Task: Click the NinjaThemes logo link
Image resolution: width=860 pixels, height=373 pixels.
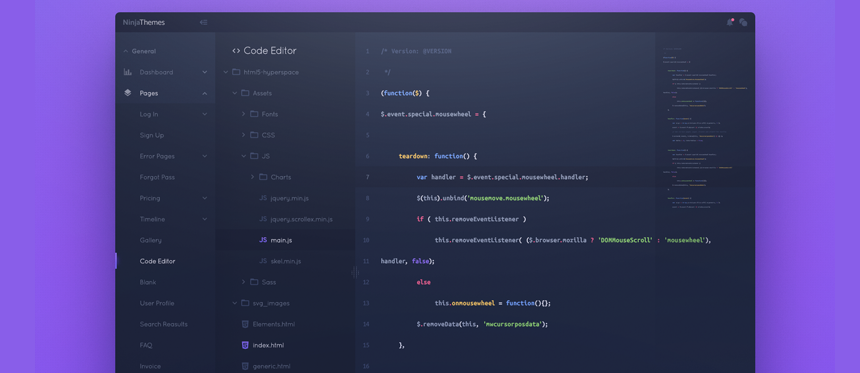Action: [x=144, y=22]
